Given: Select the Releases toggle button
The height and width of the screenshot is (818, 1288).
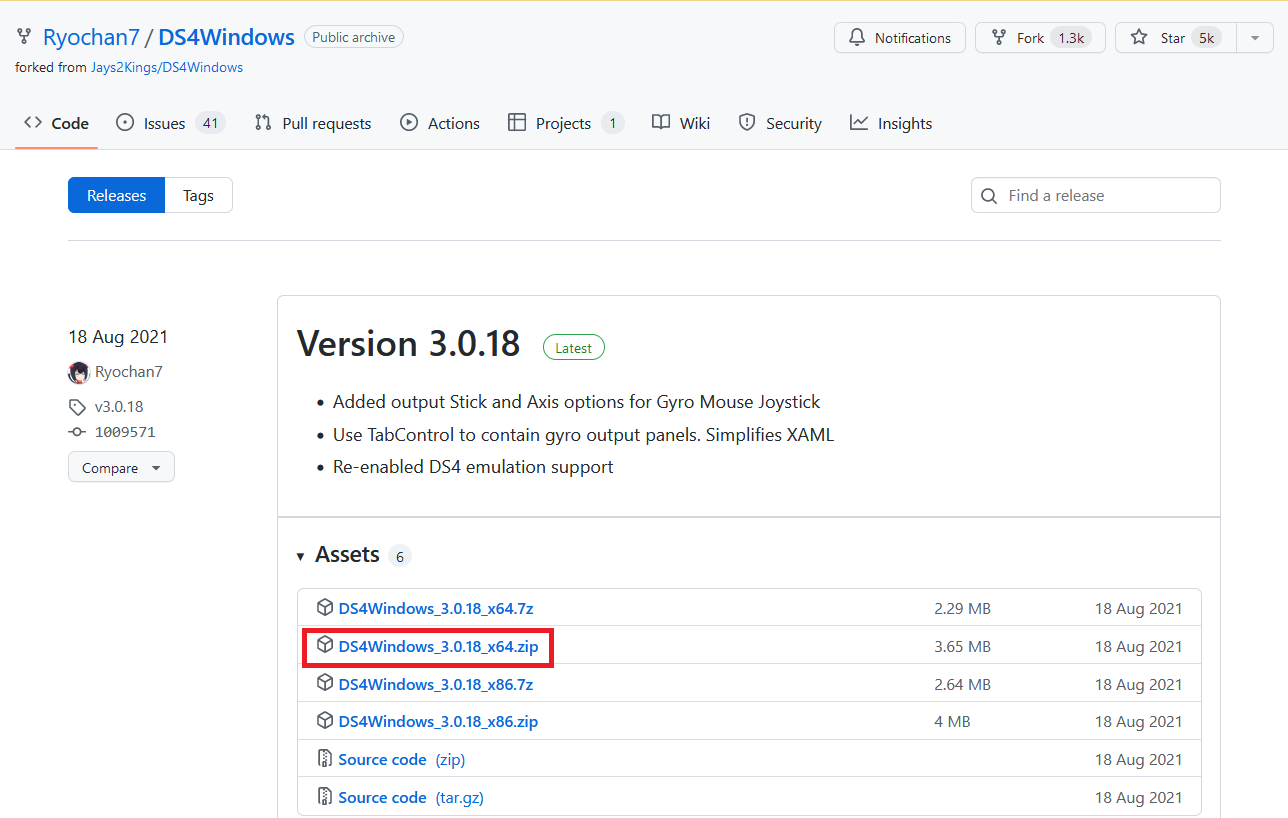Looking at the screenshot, I should point(116,196).
